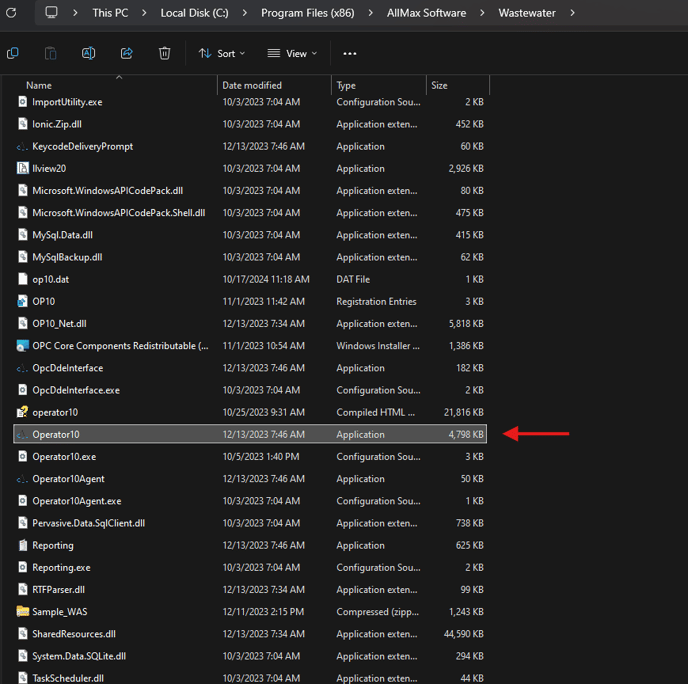Select System.Data.SQLite.dll file name
Image resolution: width=688 pixels, height=684 pixels.
tap(79, 656)
